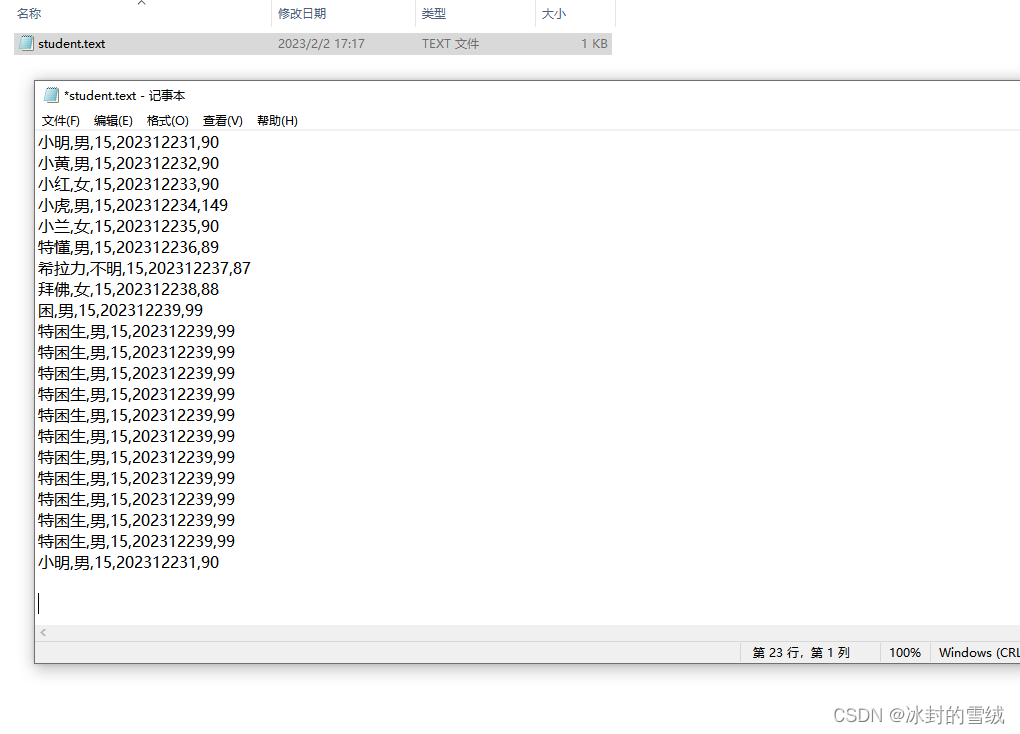Click the line 小黄,男,15,202312232,90

pyautogui.click(x=128, y=163)
